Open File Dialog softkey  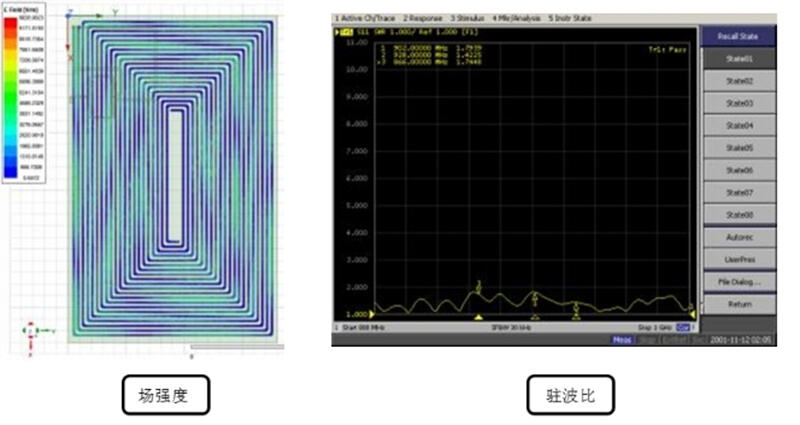point(739,282)
